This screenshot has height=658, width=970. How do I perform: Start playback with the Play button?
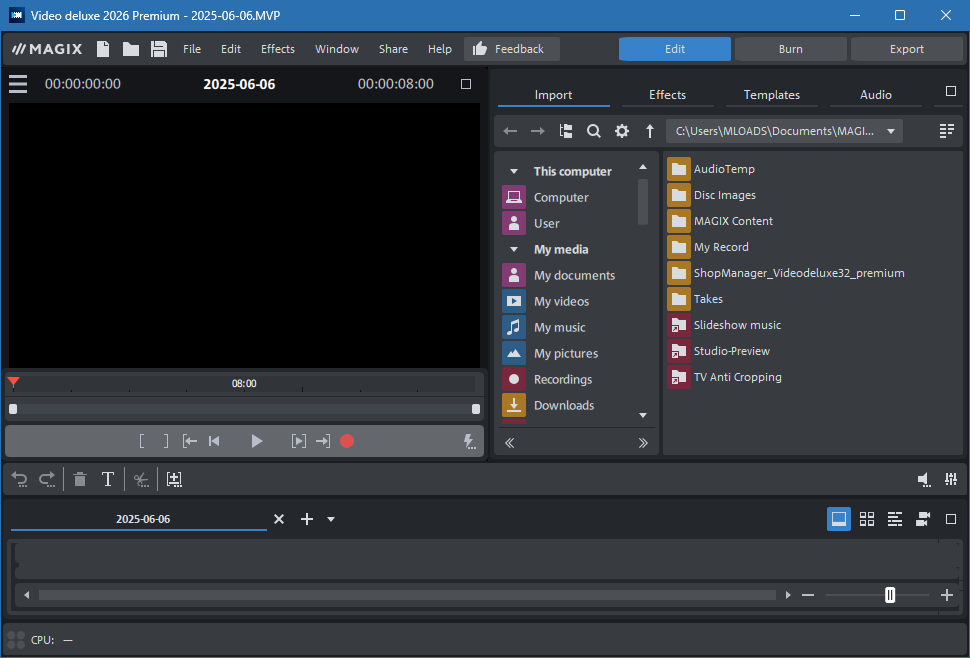(x=257, y=441)
